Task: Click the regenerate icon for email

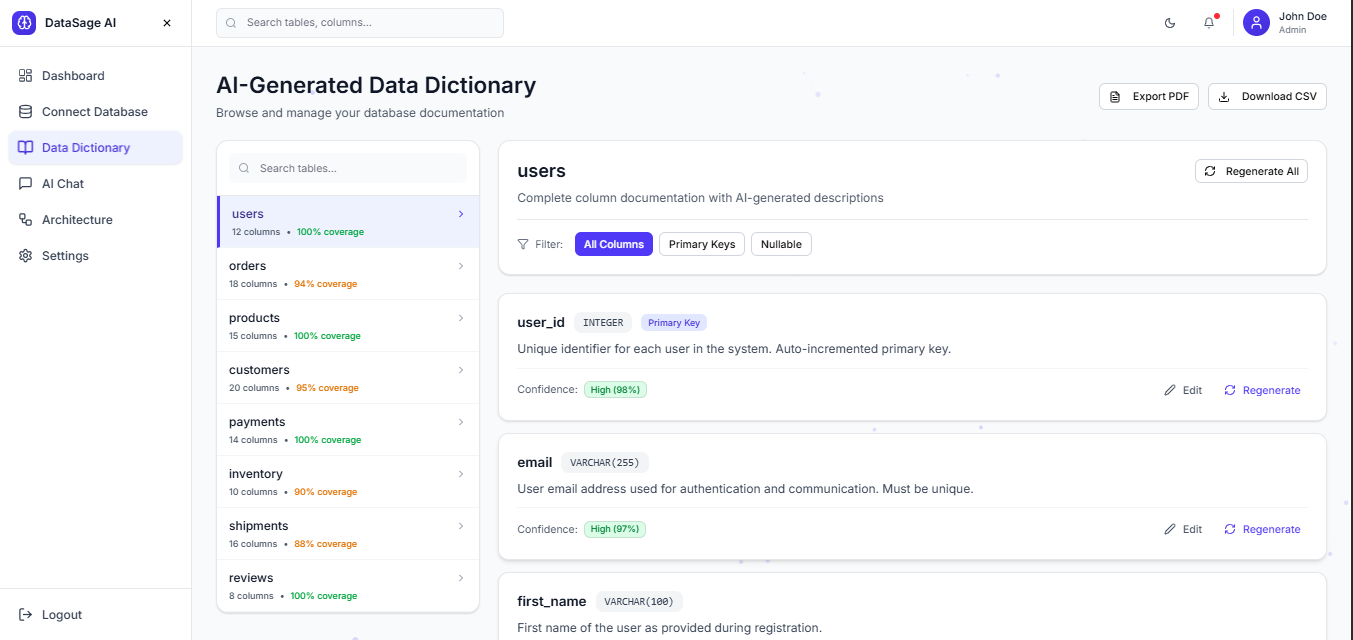Action: 1230,529
